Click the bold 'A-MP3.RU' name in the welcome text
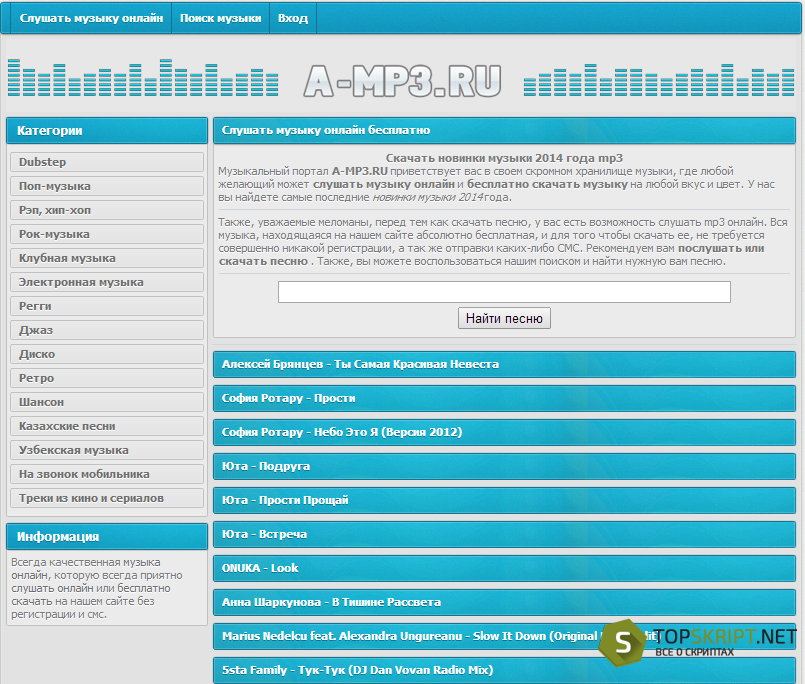 [x=359, y=171]
